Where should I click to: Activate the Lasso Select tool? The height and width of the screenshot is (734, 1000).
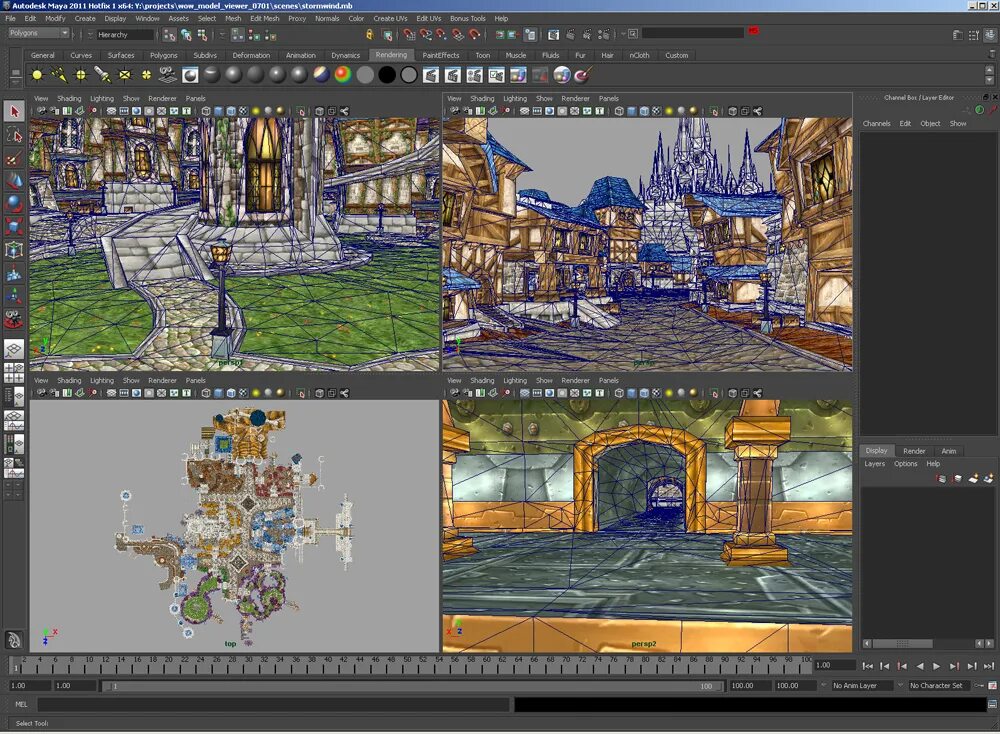[x=14, y=135]
